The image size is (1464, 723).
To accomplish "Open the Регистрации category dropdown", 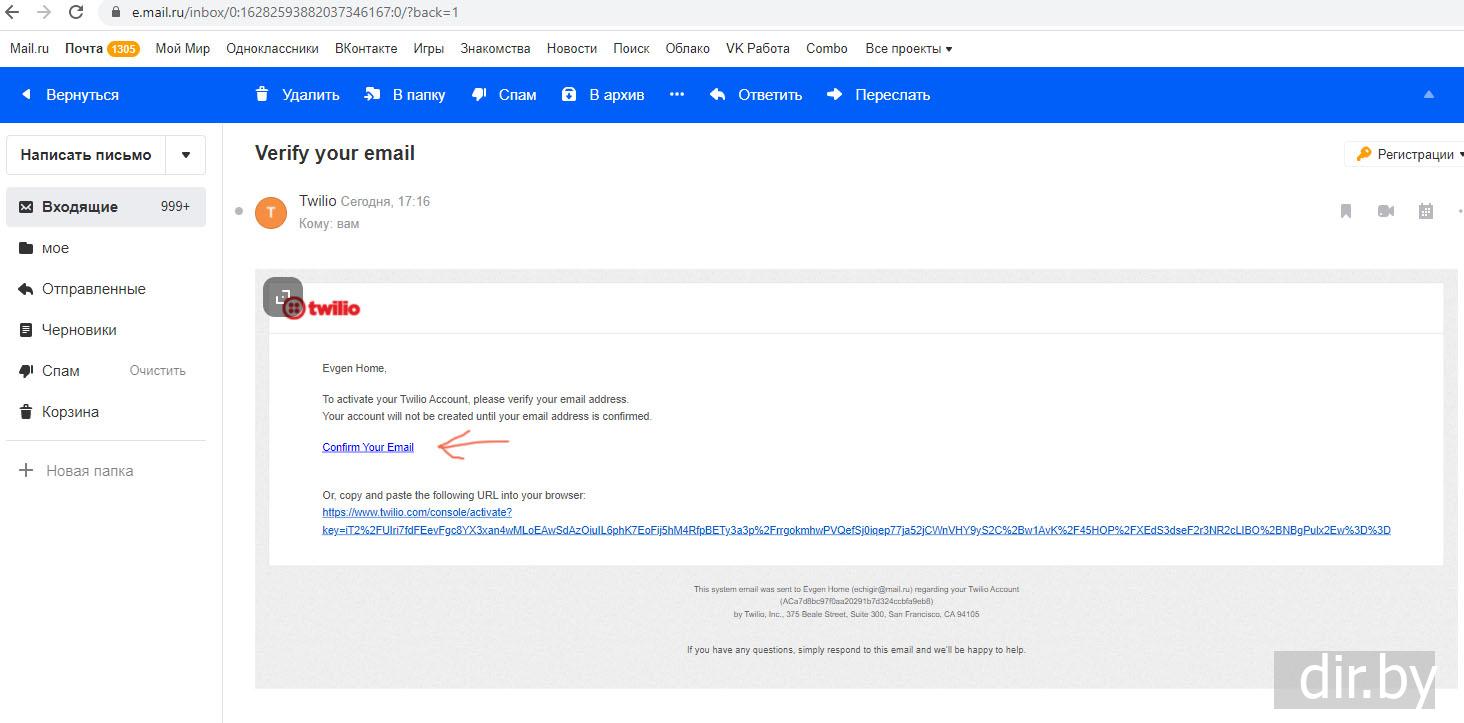I will (x=1408, y=154).
